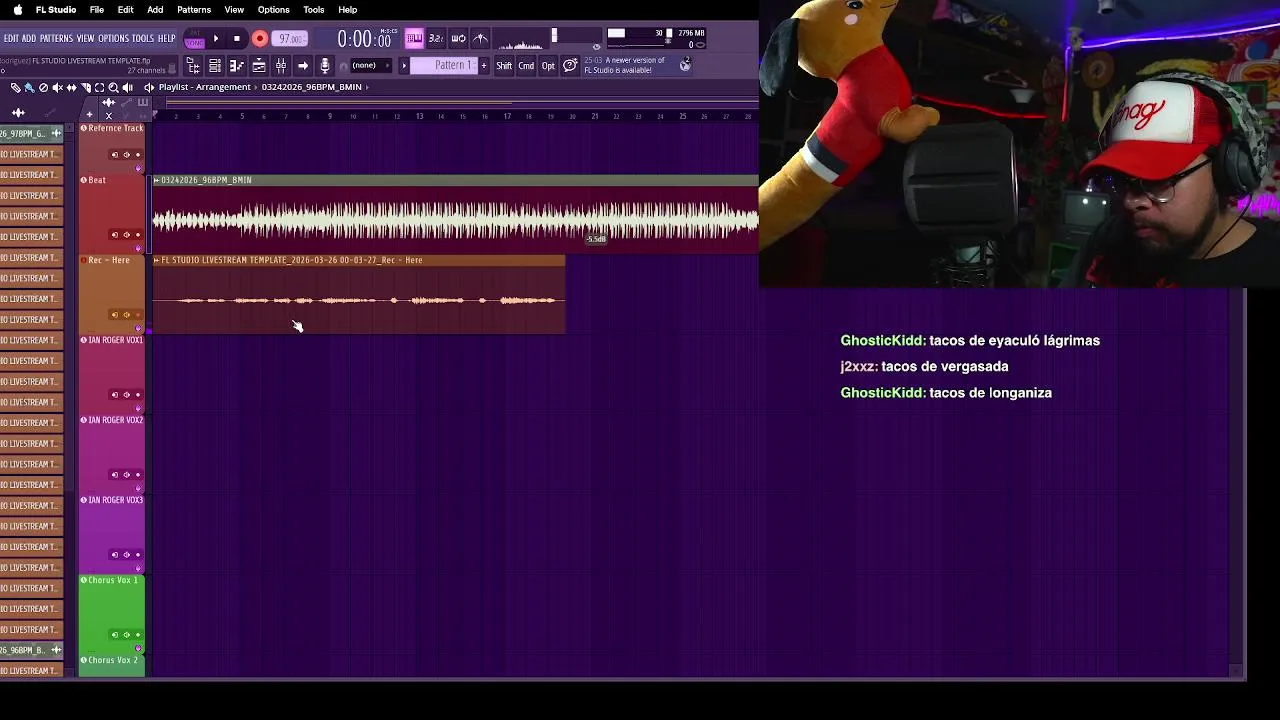The width and height of the screenshot is (1280, 720).
Task: Toggle the Rec - Here track solo dot
Action: (x=138, y=315)
